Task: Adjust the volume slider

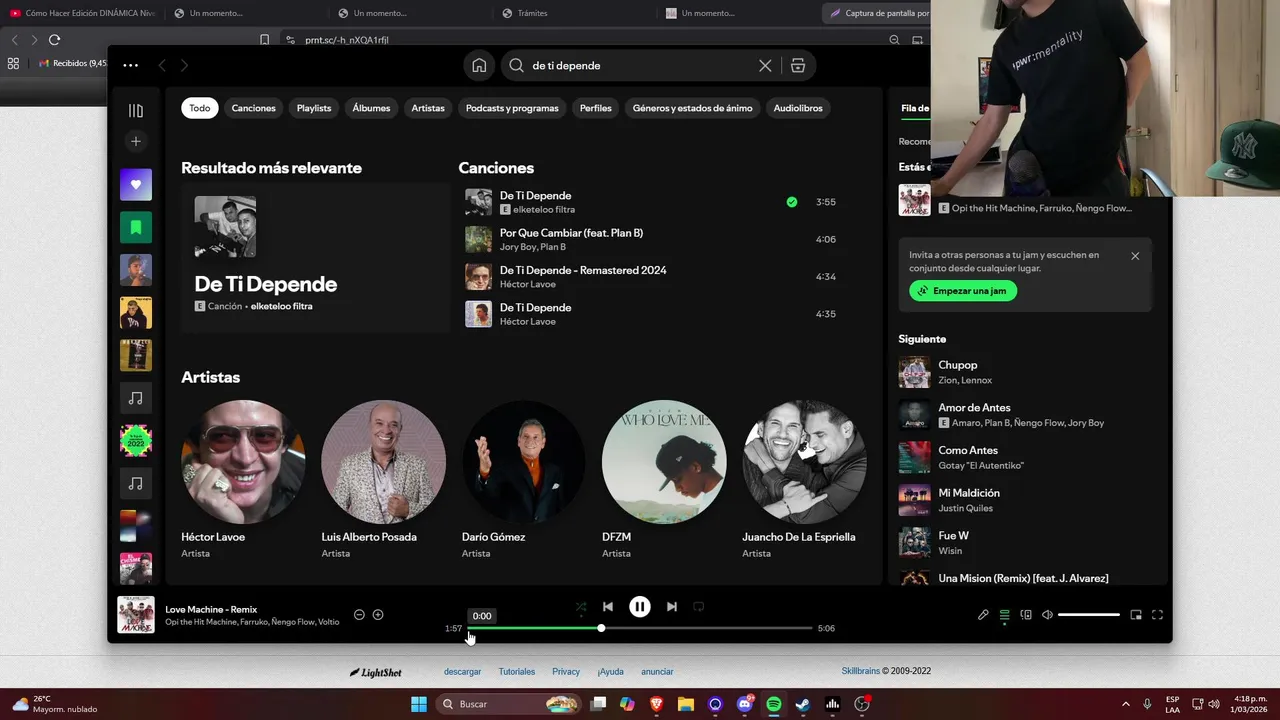Action: coord(1089,615)
